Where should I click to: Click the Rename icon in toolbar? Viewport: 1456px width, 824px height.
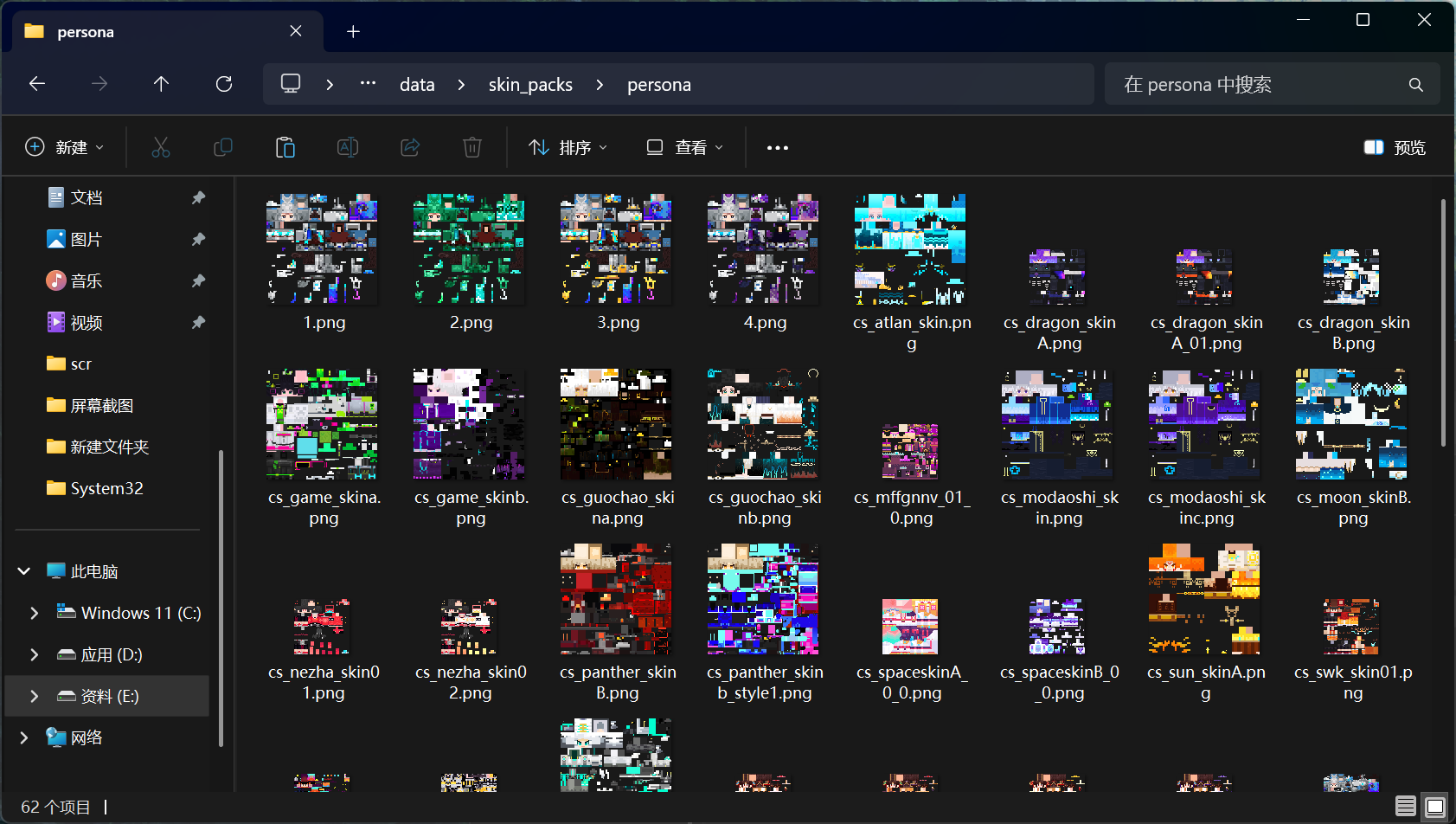coord(348,148)
